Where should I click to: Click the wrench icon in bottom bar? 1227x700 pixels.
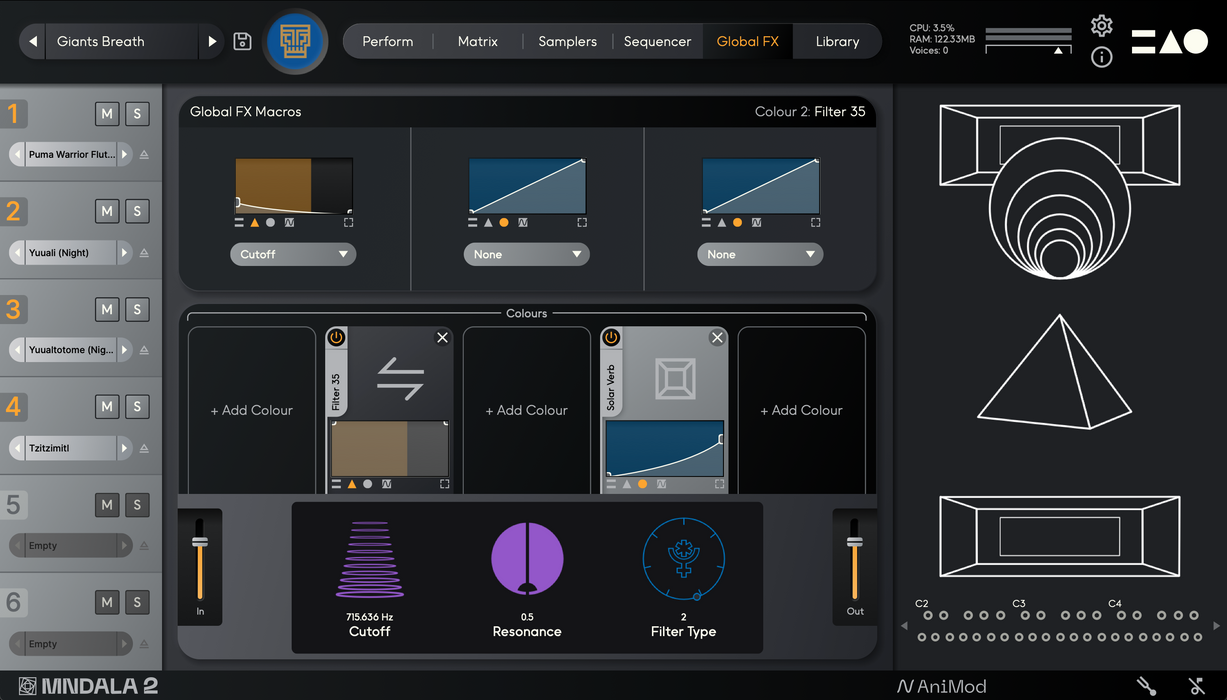(1146, 686)
